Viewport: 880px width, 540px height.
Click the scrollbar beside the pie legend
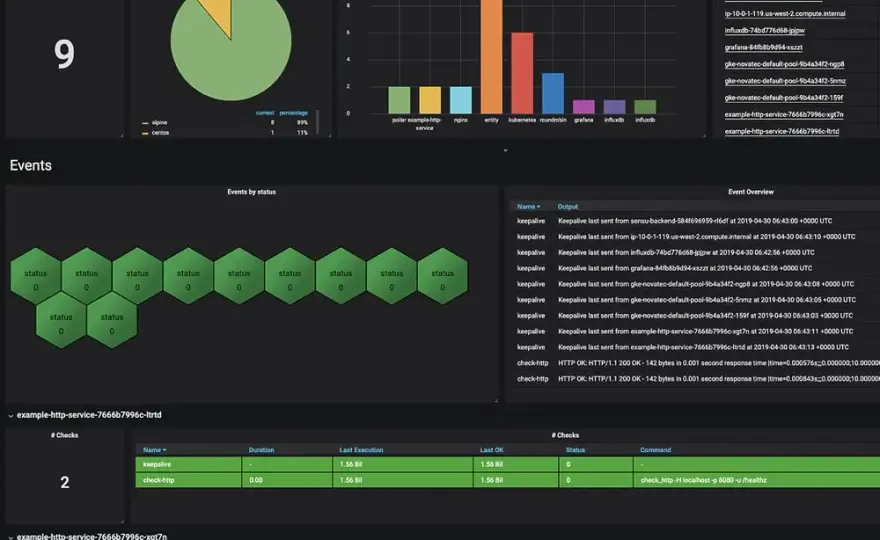318,122
